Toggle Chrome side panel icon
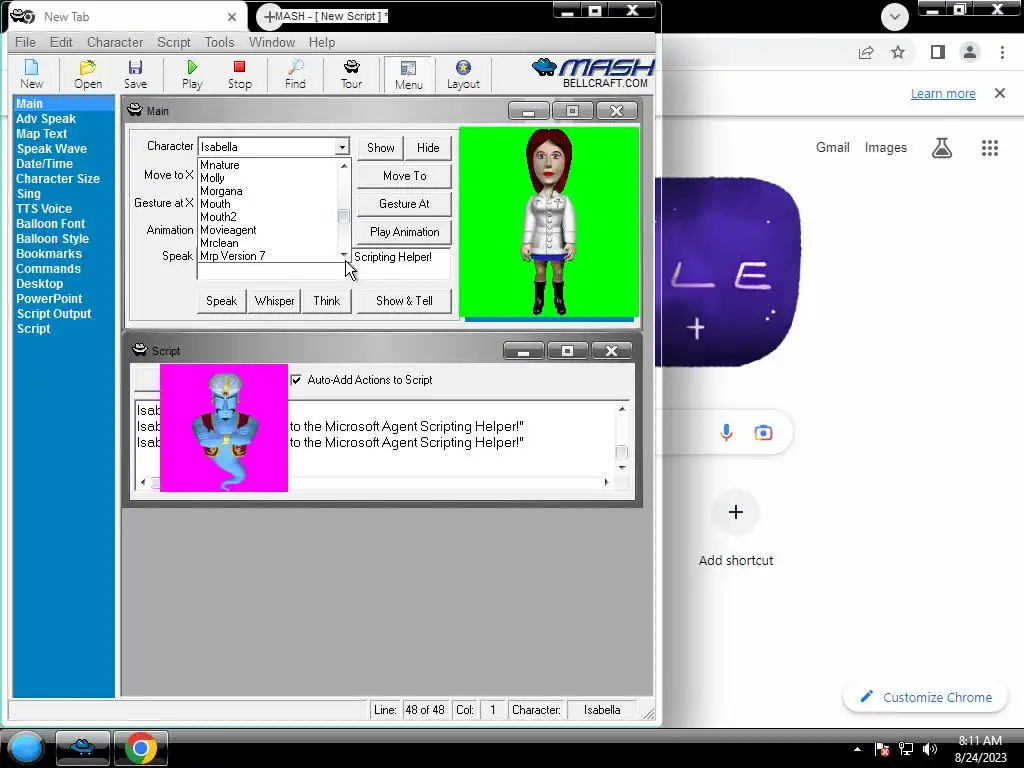Image resolution: width=1024 pixels, height=768 pixels. pyautogui.click(x=937, y=52)
